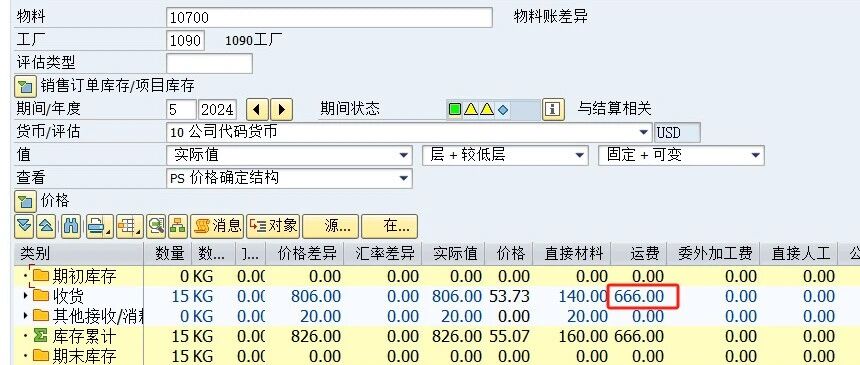Click the green period status square
This screenshot has width=860, height=365.
(x=455, y=110)
